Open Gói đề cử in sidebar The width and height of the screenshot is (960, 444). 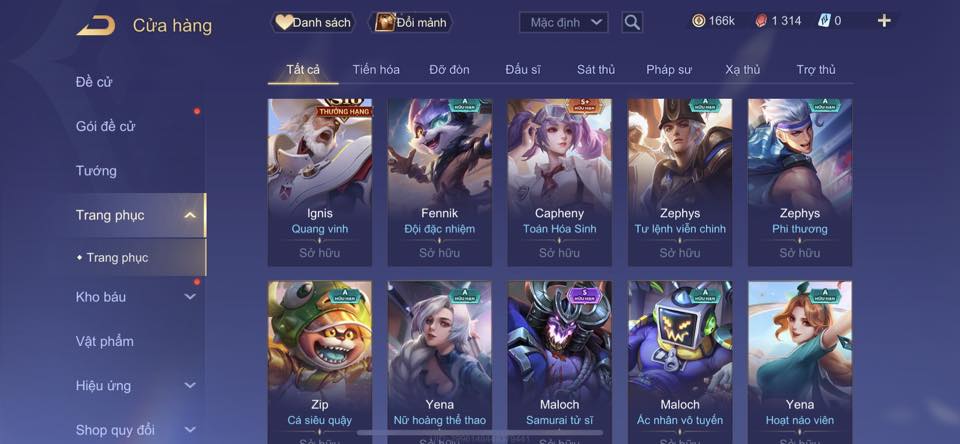[105, 126]
